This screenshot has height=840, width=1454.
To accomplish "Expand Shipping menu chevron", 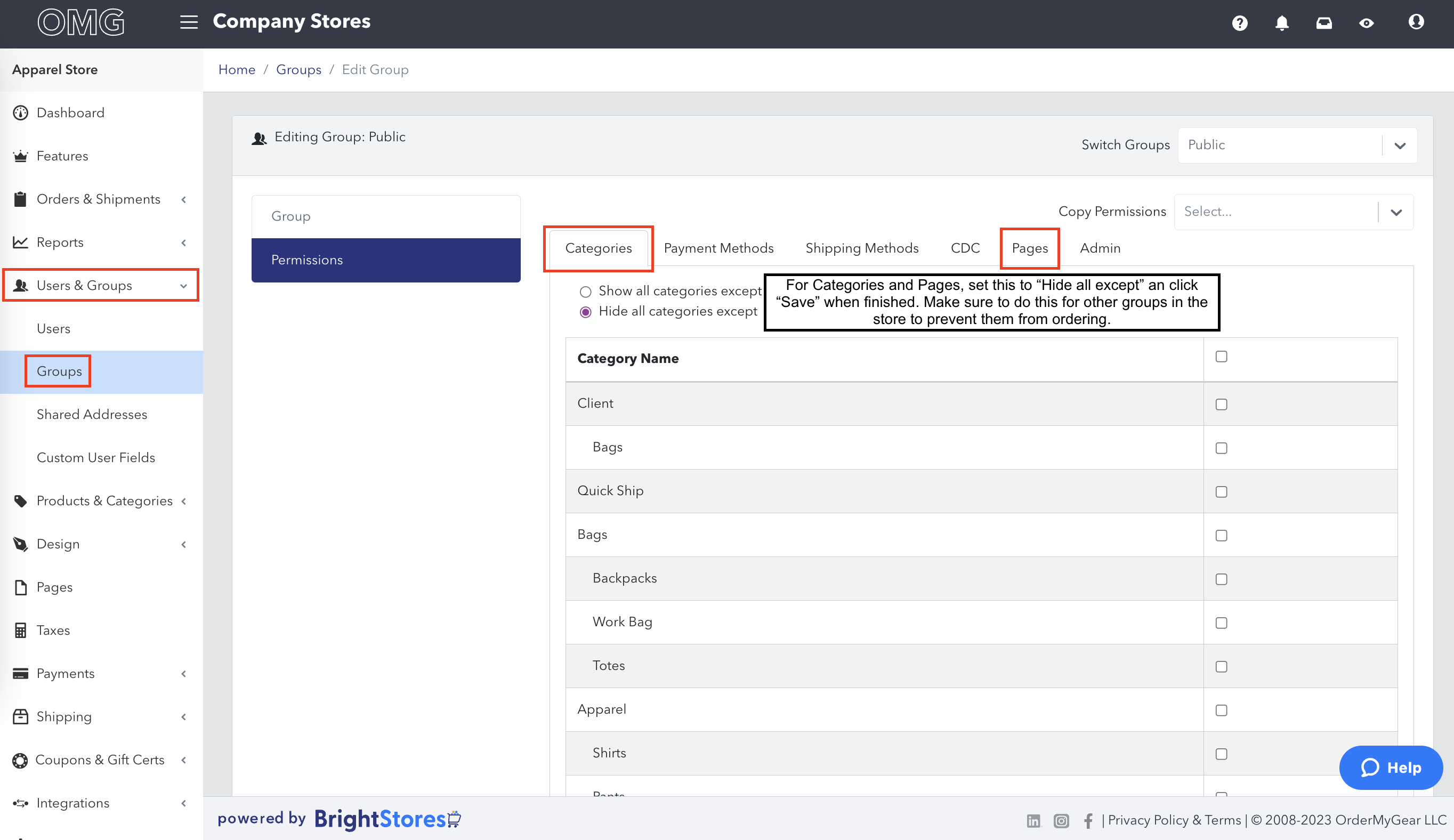I will (x=184, y=716).
